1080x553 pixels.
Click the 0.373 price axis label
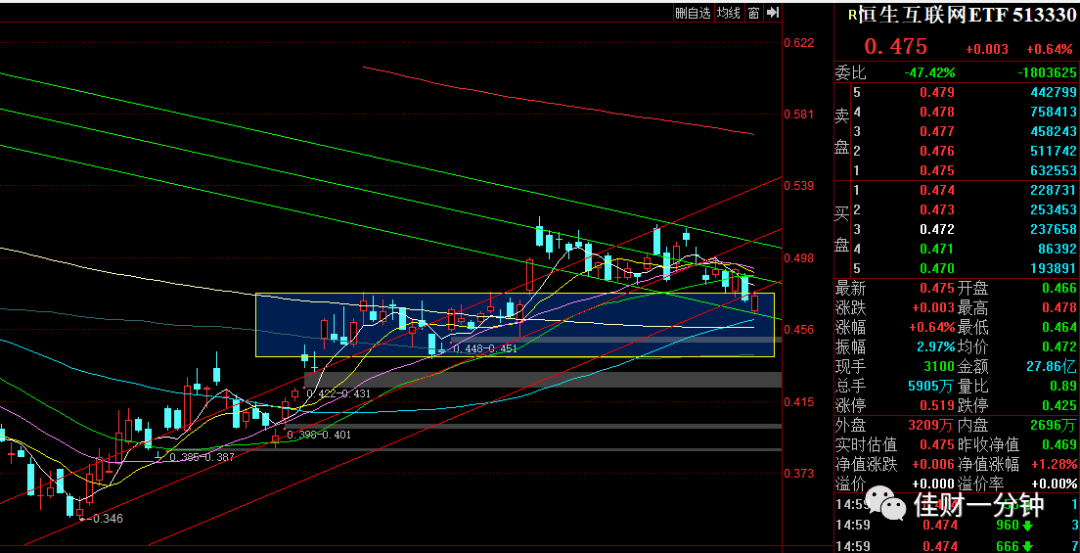click(799, 473)
